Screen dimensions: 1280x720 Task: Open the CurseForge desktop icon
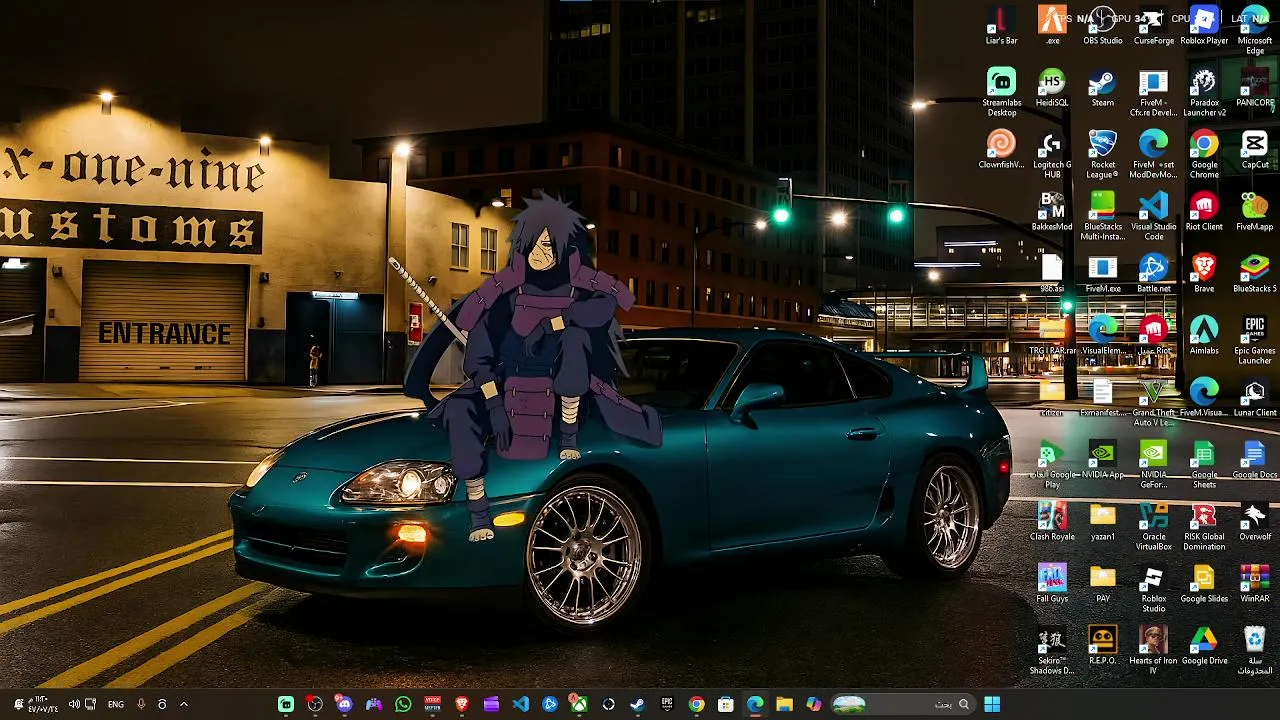coord(1154,26)
